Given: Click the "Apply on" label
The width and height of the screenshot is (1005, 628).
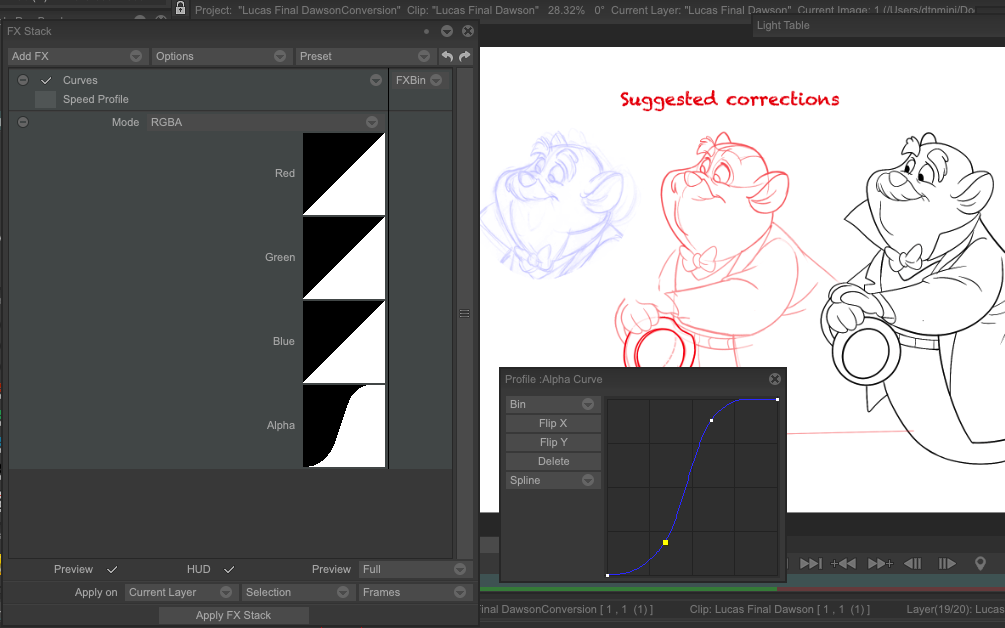Looking at the screenshot, I should pos(96,592).
